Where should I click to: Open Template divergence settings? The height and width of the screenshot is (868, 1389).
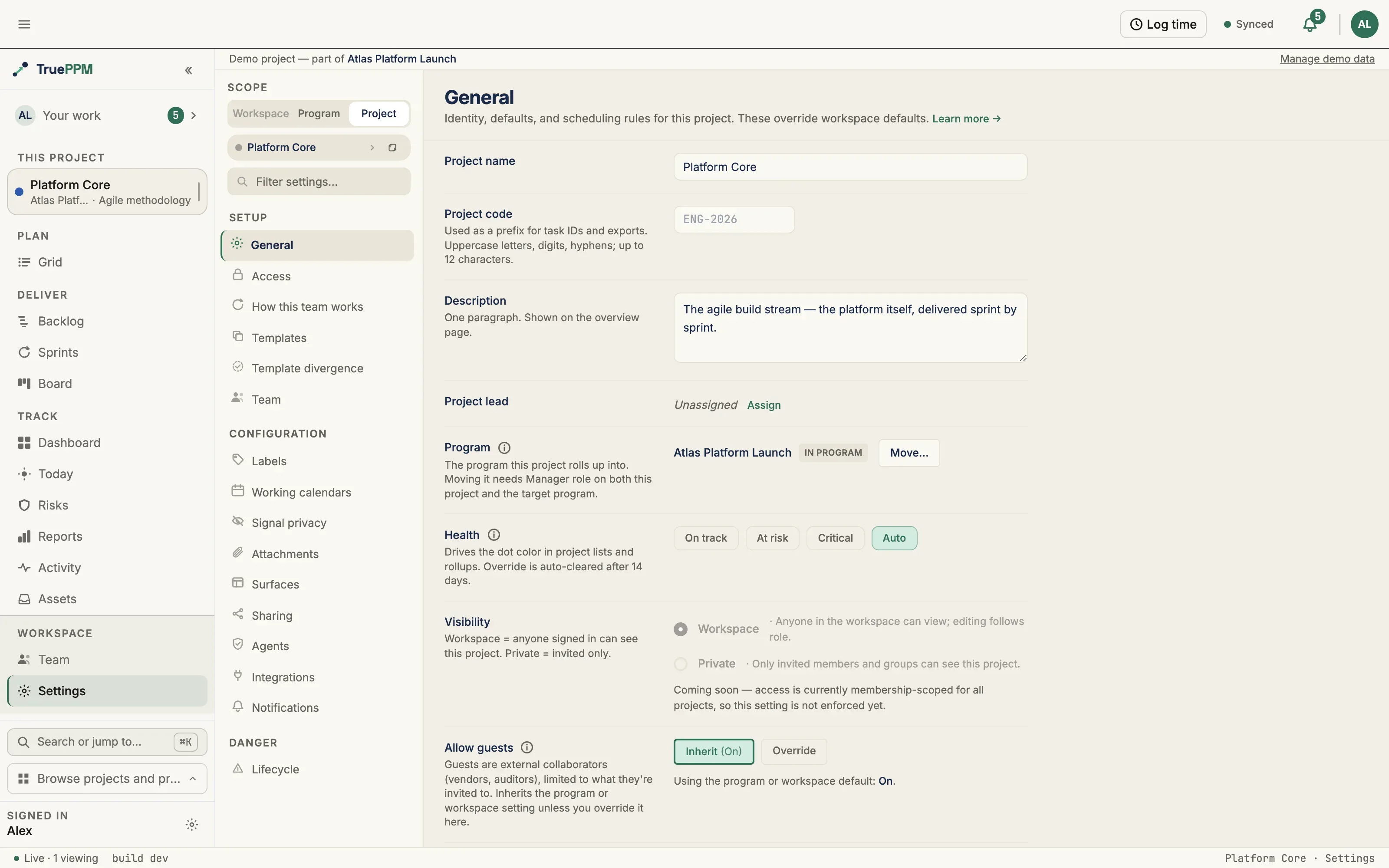[317, 368]
